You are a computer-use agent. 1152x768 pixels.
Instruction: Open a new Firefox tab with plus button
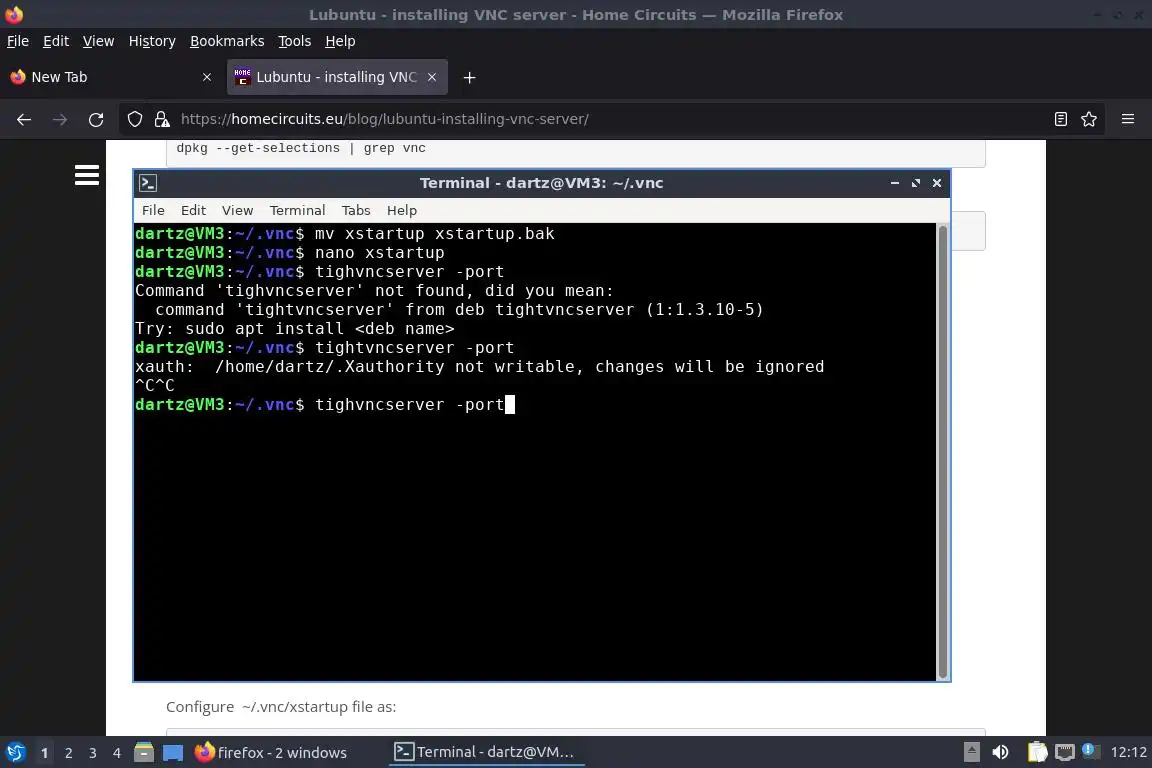(x=469, y=77)
